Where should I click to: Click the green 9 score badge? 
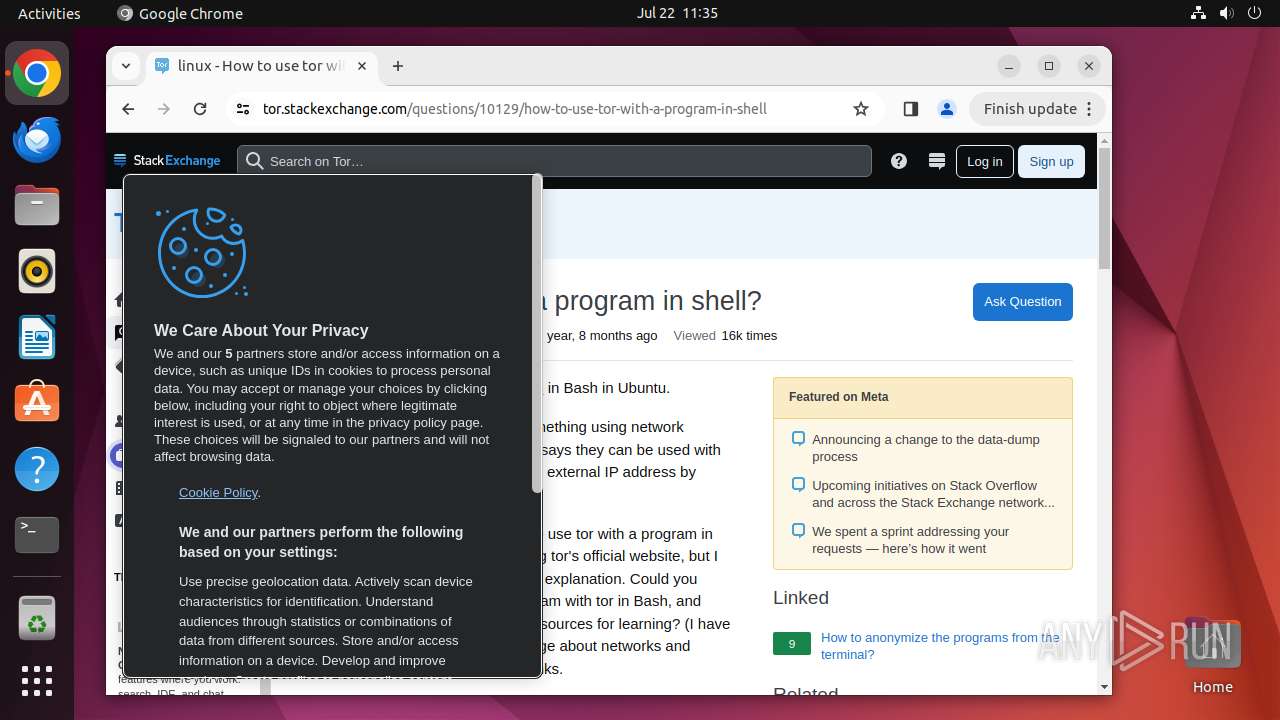[792, 644]
